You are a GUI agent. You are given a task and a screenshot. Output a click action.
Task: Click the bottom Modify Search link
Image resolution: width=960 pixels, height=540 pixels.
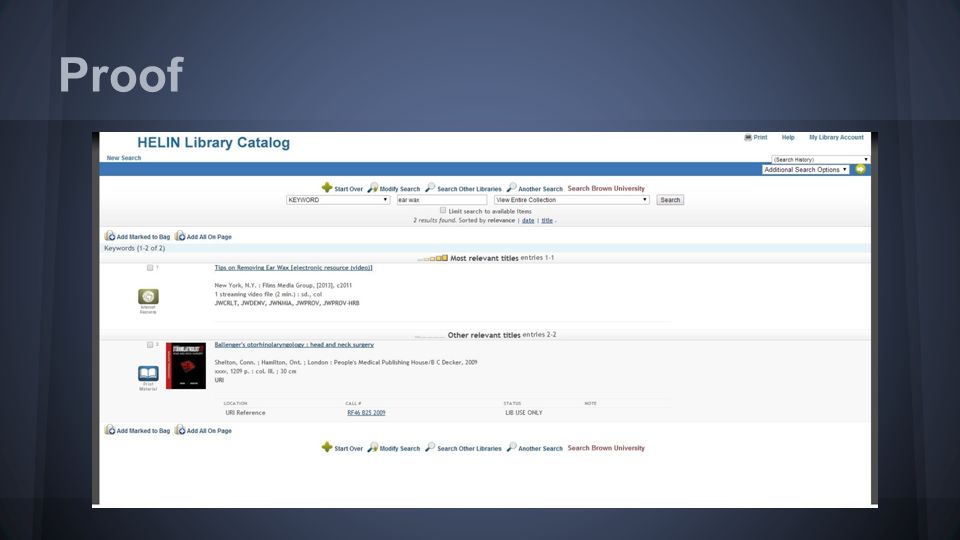pyautogui.click(x=399, y=449)
